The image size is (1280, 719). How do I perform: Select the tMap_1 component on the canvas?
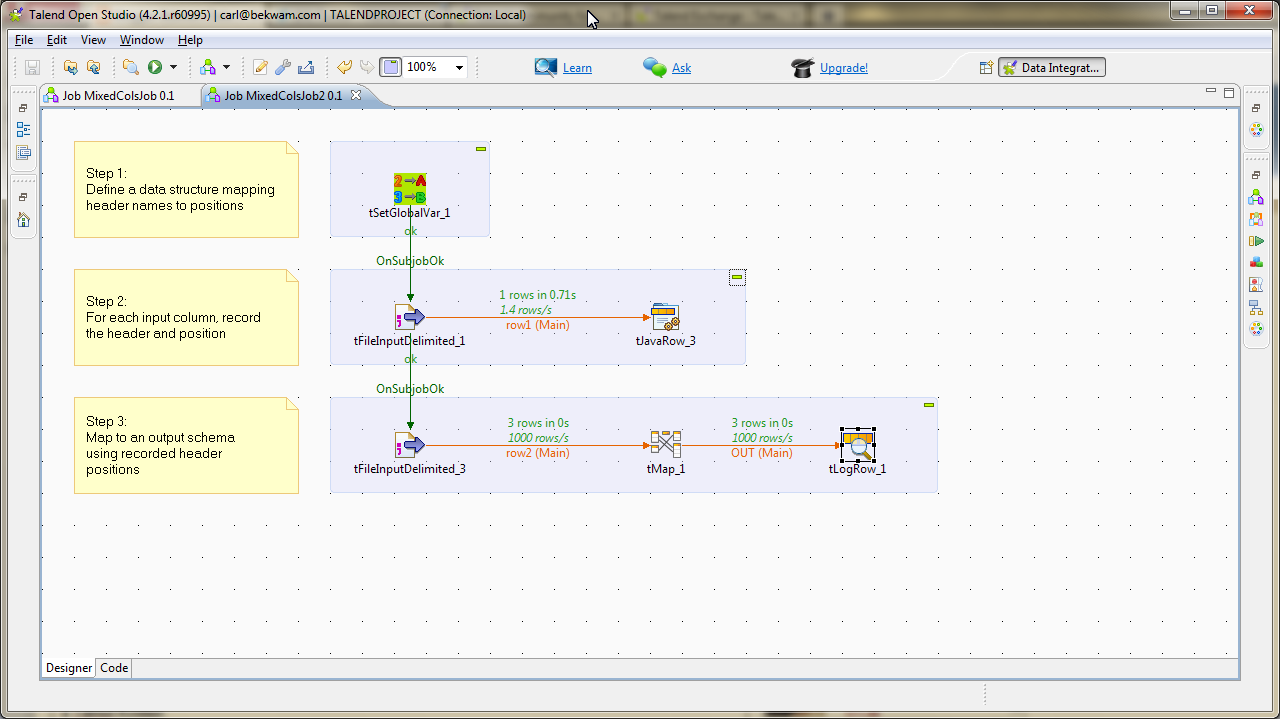(x=665, y=443)
